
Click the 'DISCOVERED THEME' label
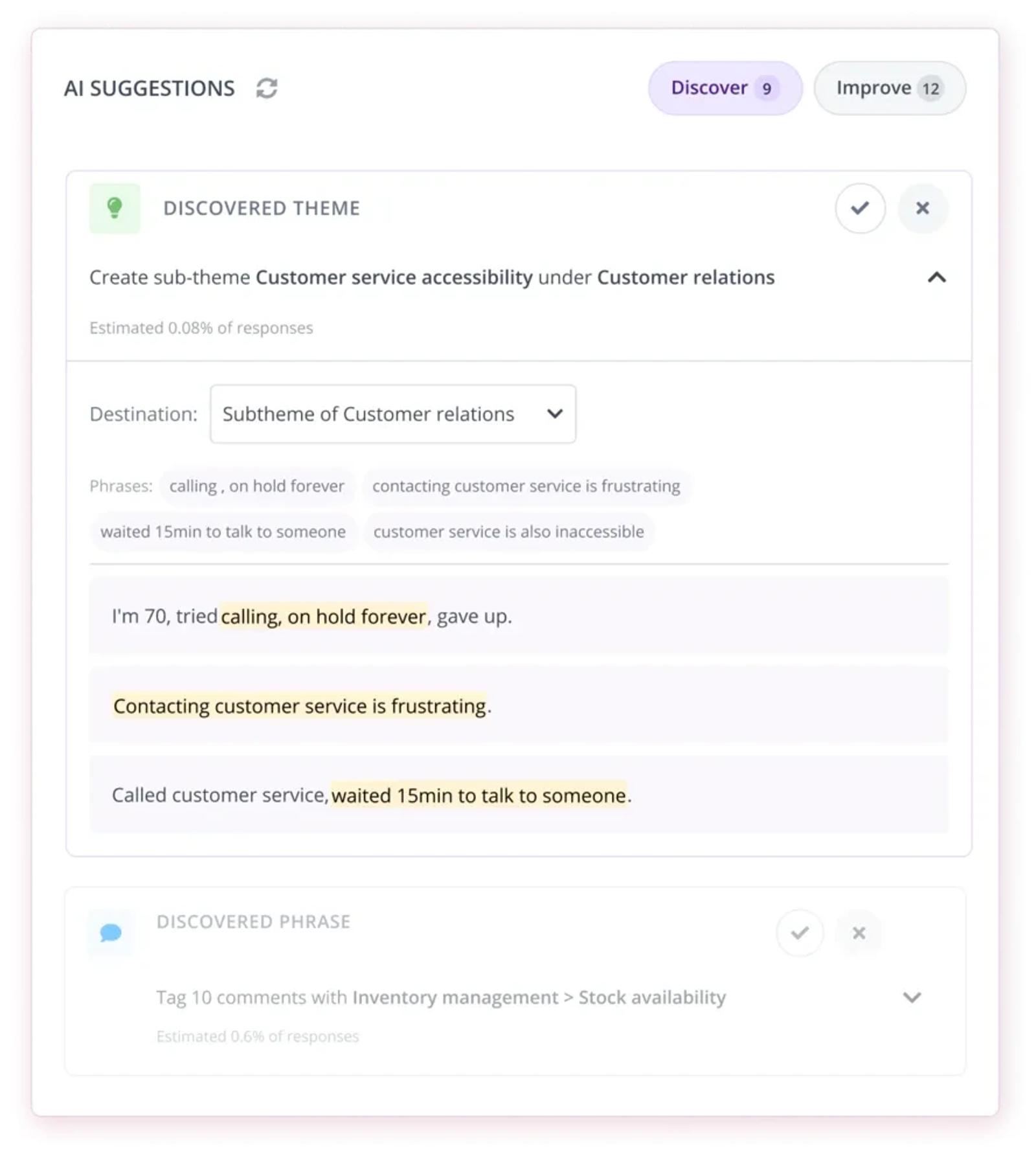261,208
